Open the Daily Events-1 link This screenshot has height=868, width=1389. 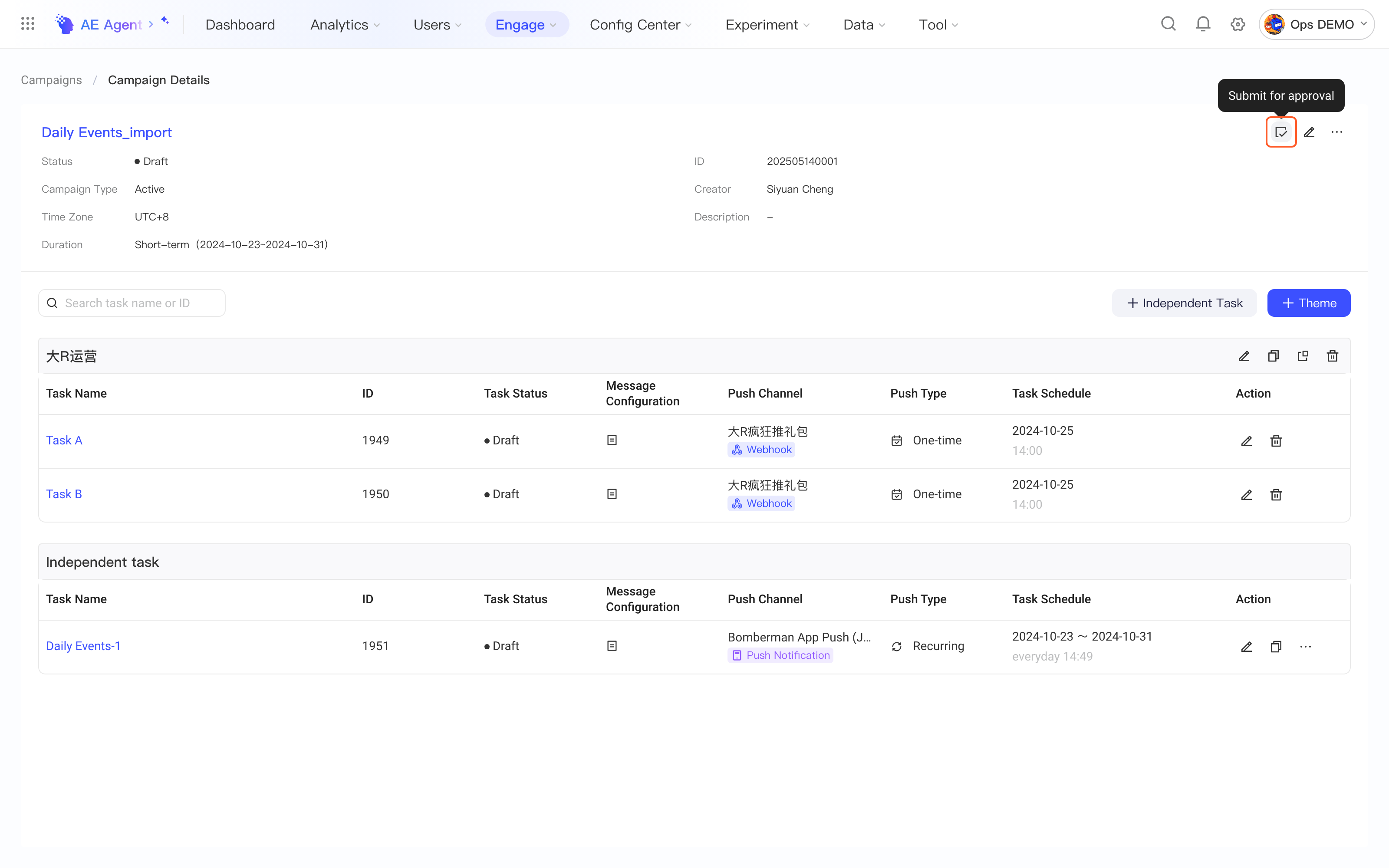click(x=83, y=646)
